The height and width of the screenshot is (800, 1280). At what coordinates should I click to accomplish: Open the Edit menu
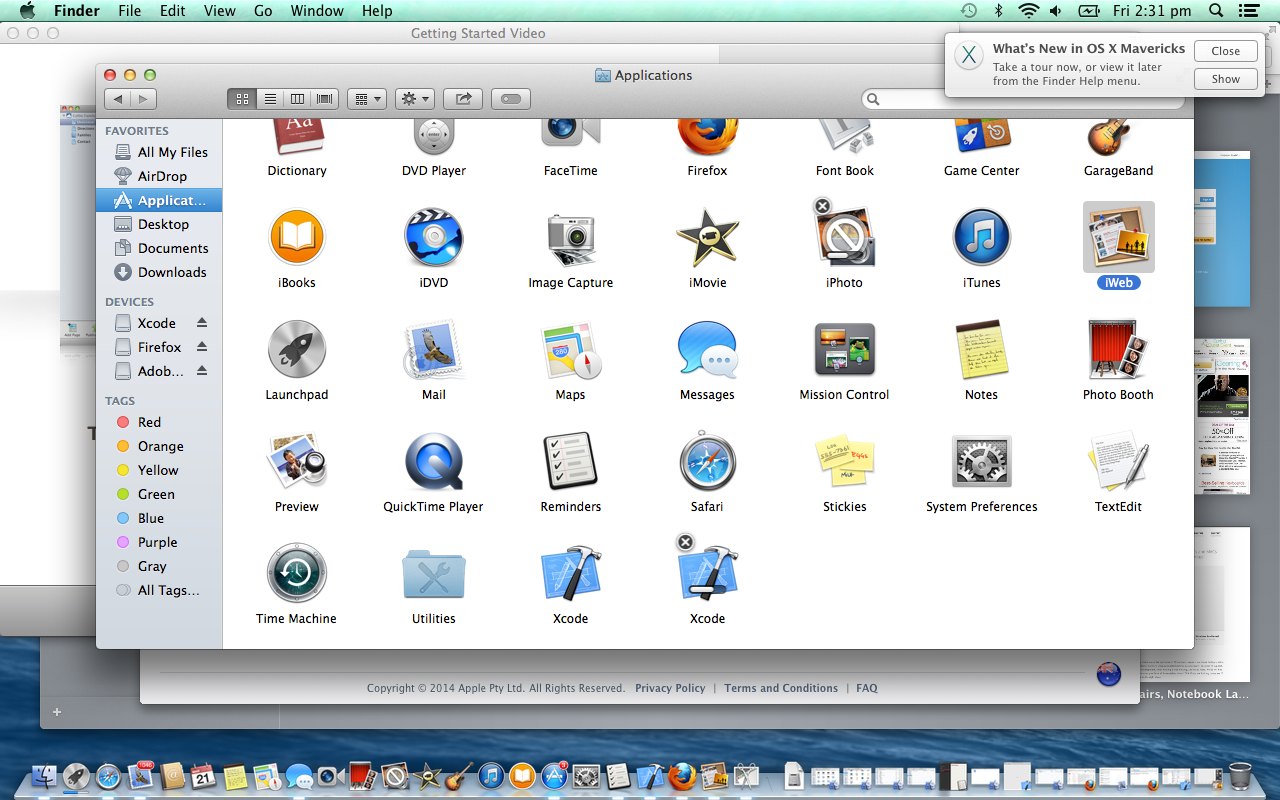pos(172,11)
